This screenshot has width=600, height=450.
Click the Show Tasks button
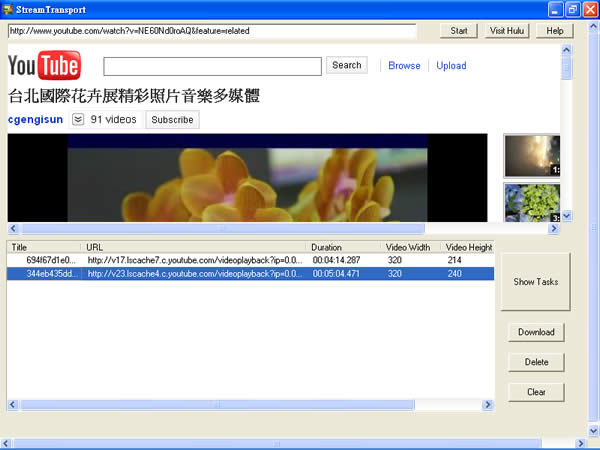click(x=536, y=282)
